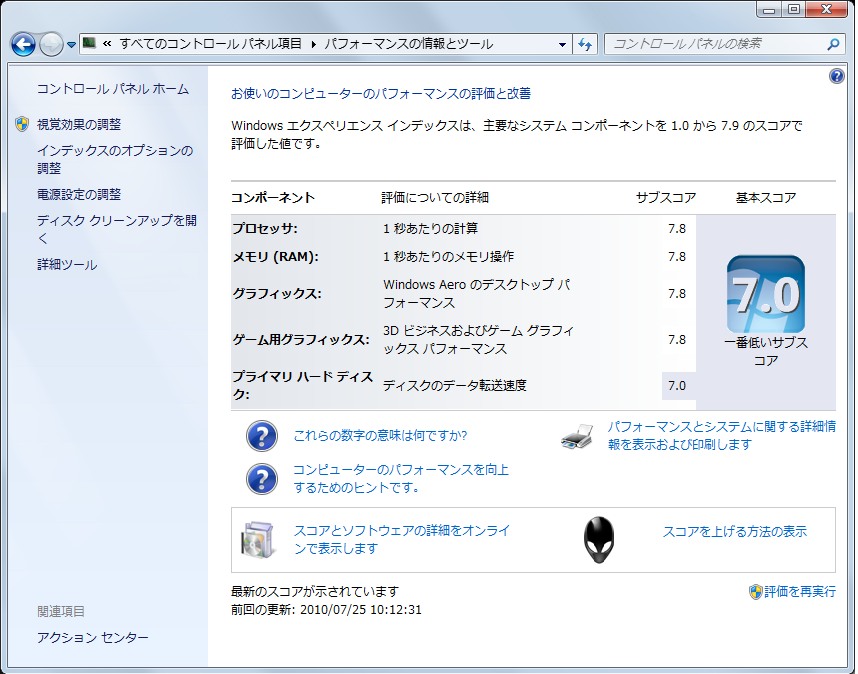Viewport: 858px width, 674px height.
Task: Open コントロール パネル ホーム link
Action: click(x=113, y=89)
